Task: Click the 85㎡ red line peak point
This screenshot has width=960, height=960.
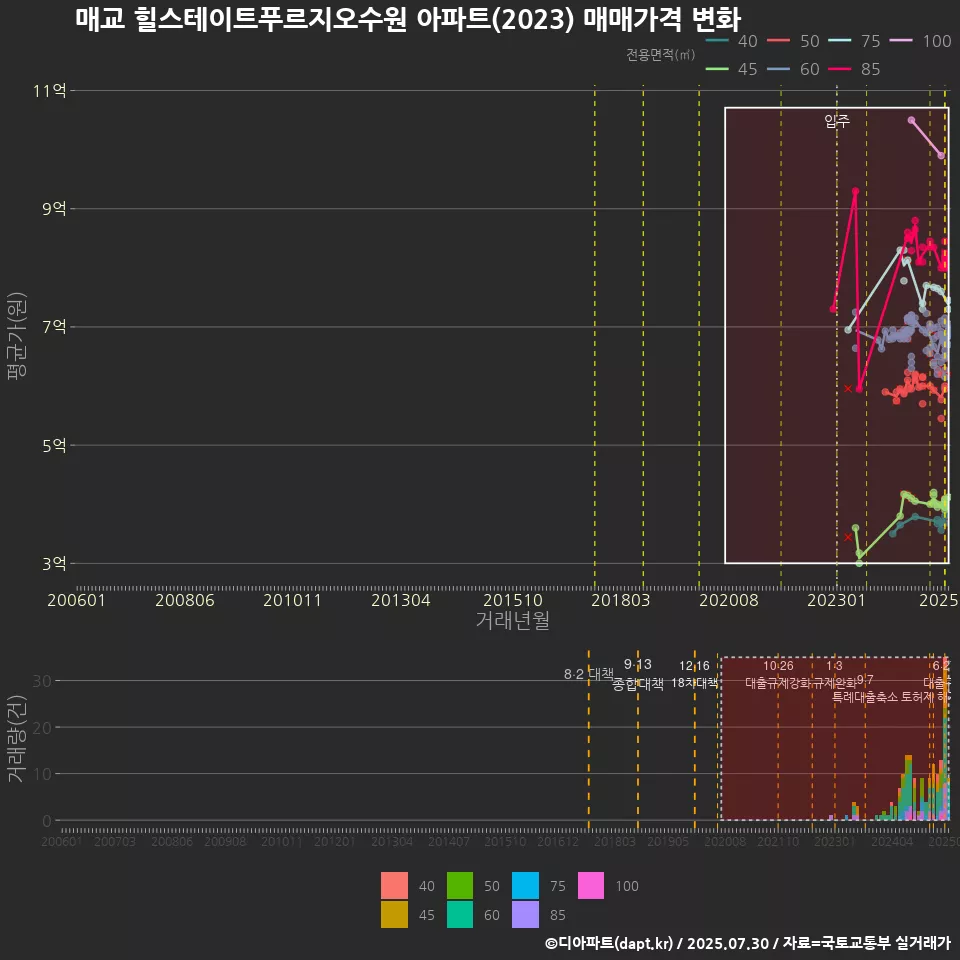Action: [855, 192]
